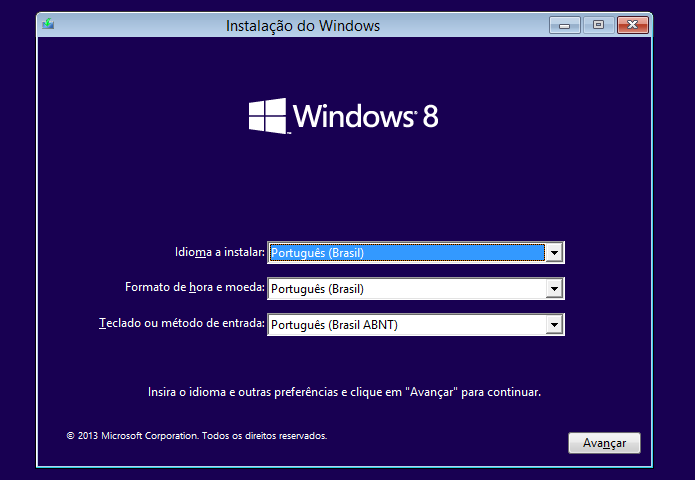
Task: Click the Formato de hora e moeda label
Action: point(195,287)
